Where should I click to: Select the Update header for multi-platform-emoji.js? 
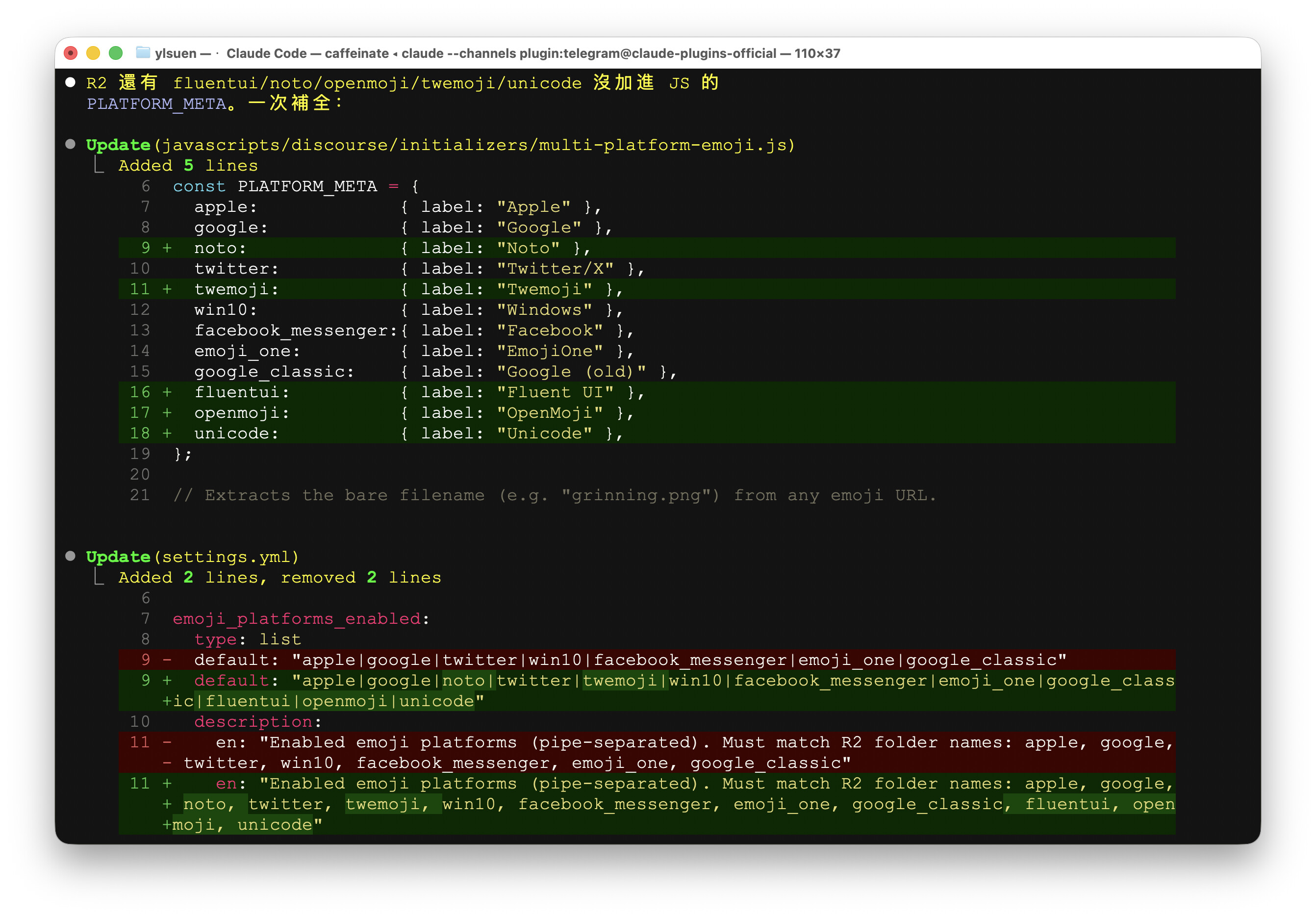pyautogui.click(x=118, y=145)
